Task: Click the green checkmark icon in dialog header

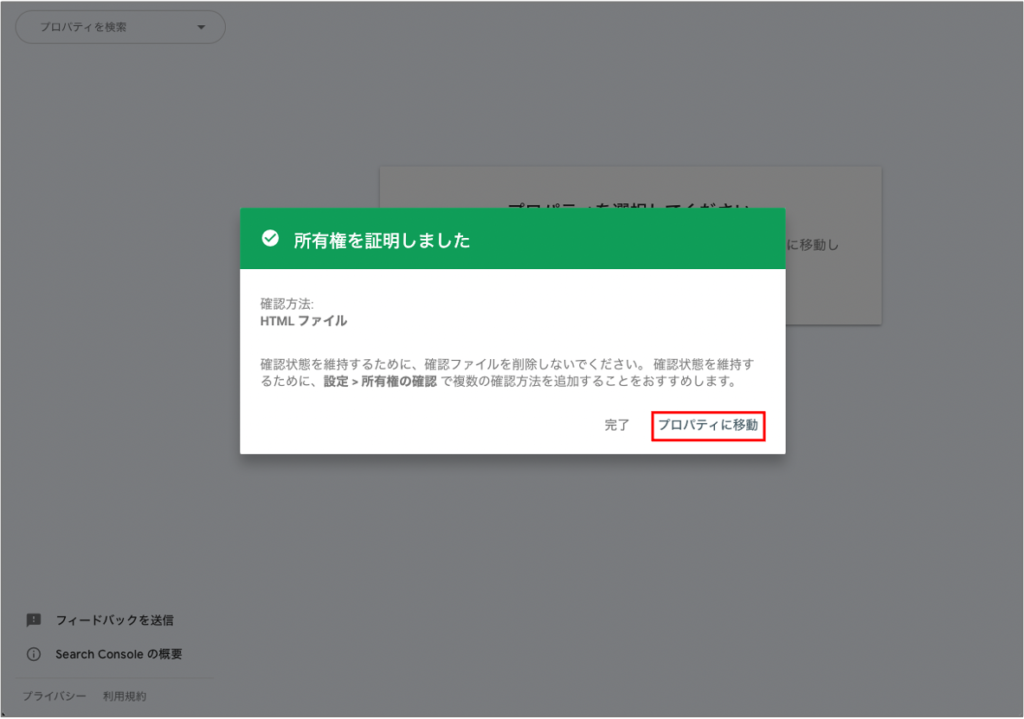Action: pyautogui.click(x=270, y=239)
